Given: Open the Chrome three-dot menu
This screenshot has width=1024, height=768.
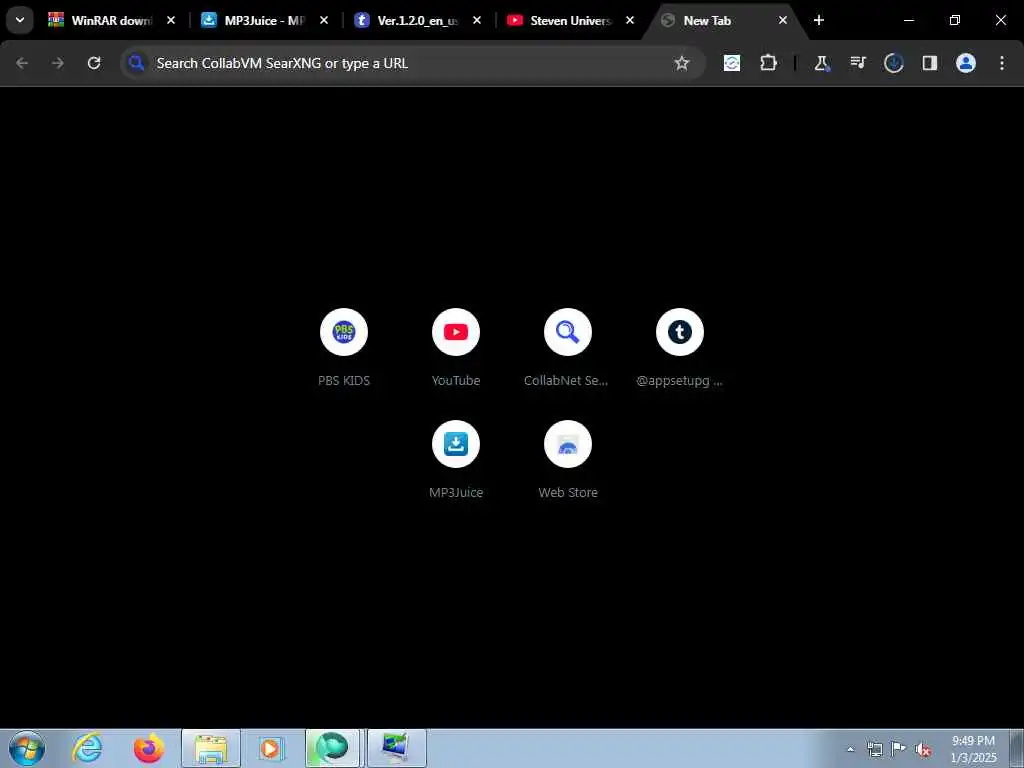Looking at the screenshot, I should [x=1002, y=63].
